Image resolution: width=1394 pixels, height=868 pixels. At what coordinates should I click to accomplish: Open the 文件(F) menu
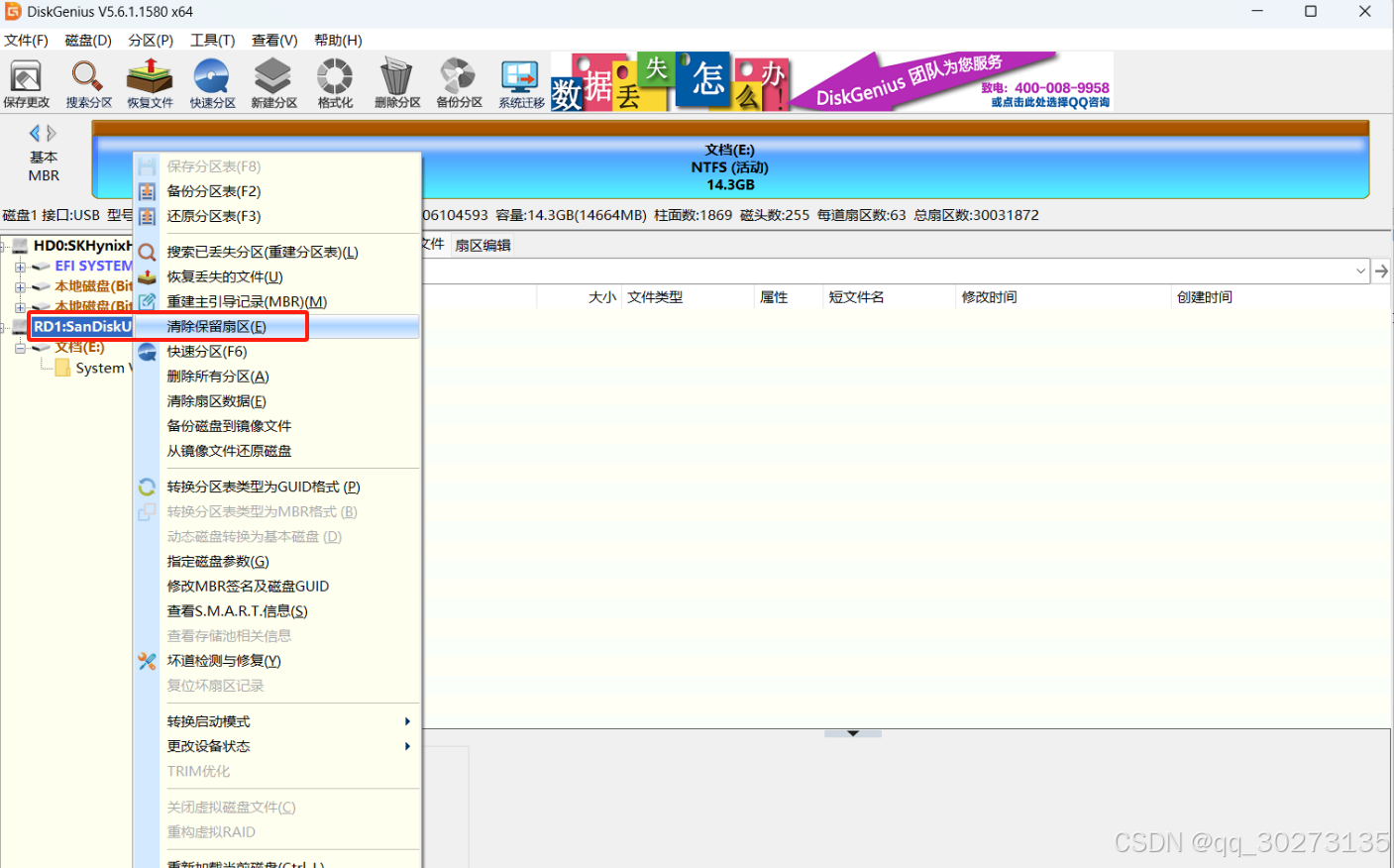tap(26, 41)
